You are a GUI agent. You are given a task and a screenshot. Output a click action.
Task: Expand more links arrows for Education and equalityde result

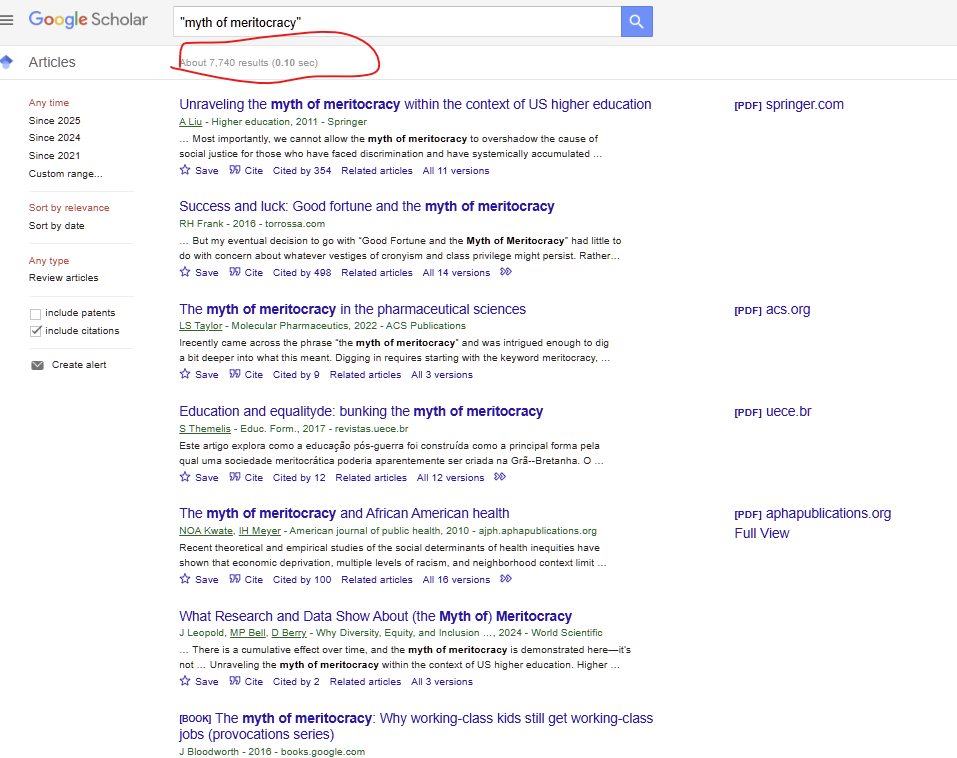[x=500, y=477]
